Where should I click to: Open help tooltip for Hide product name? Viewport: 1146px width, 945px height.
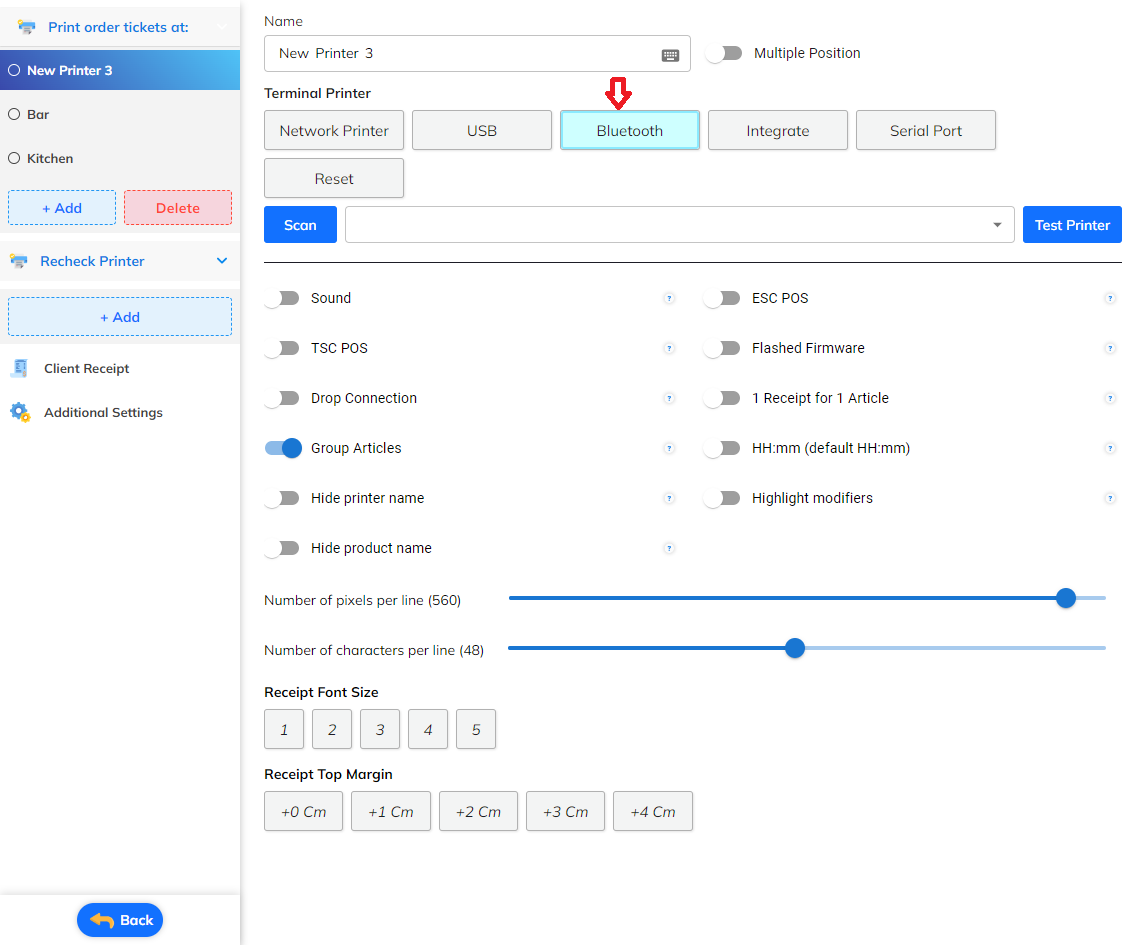(669, 548)
